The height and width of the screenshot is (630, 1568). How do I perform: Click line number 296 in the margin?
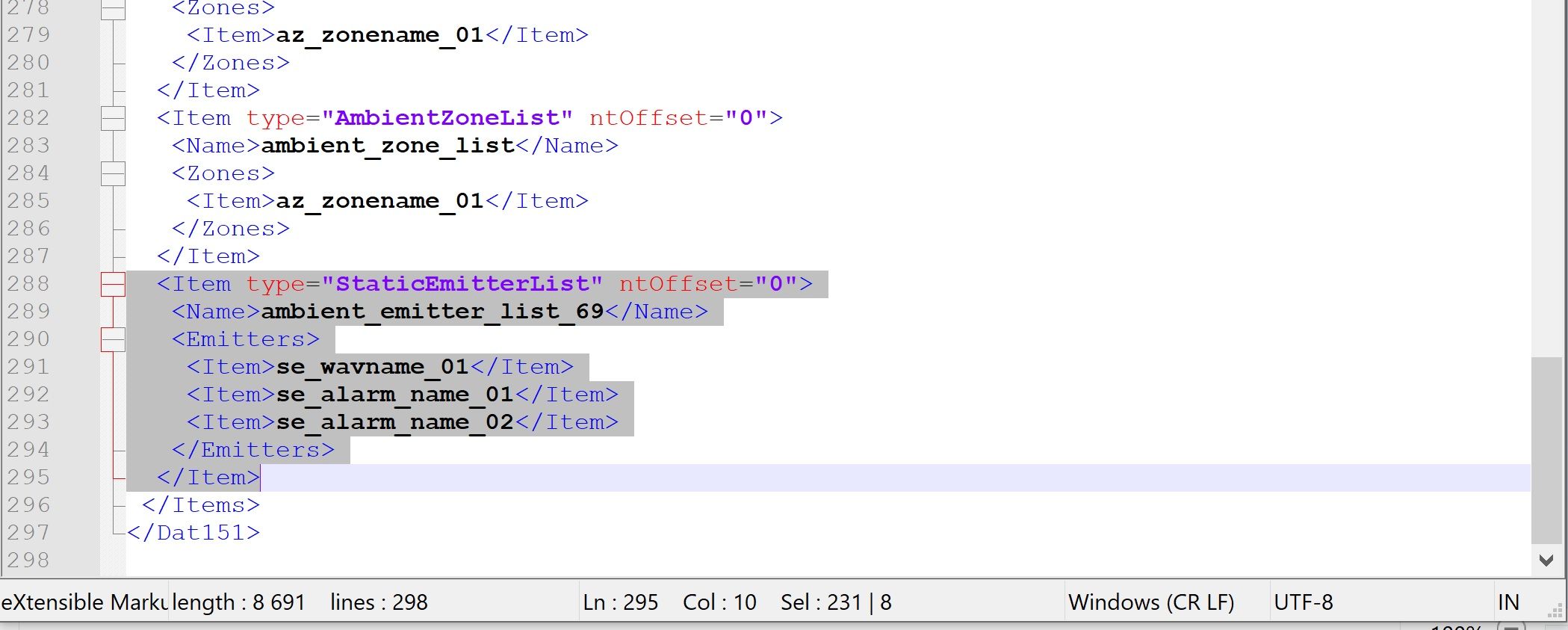click(28, 505)
